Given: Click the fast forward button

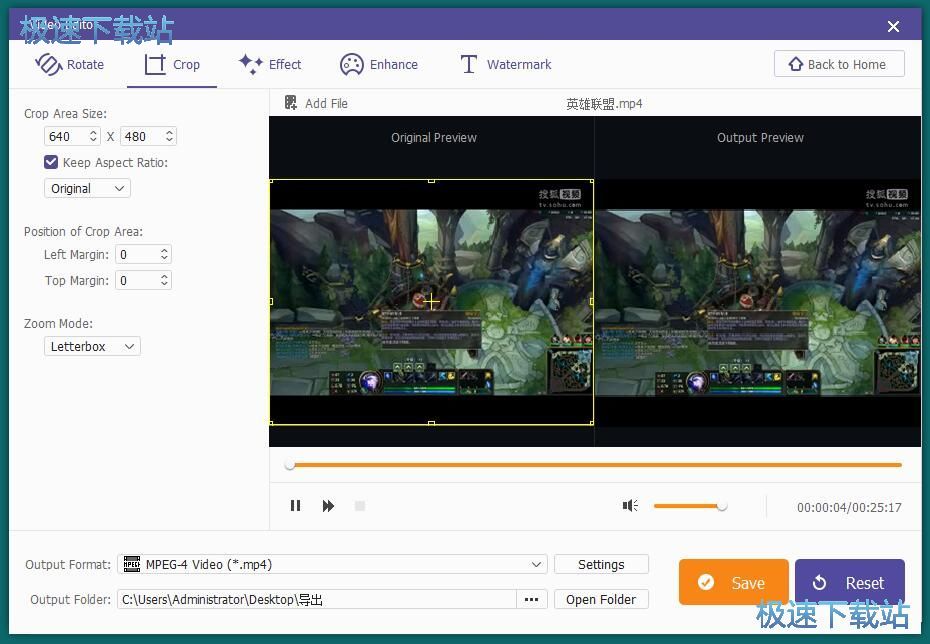Looking at the screenshot, I should pos(328,506).
